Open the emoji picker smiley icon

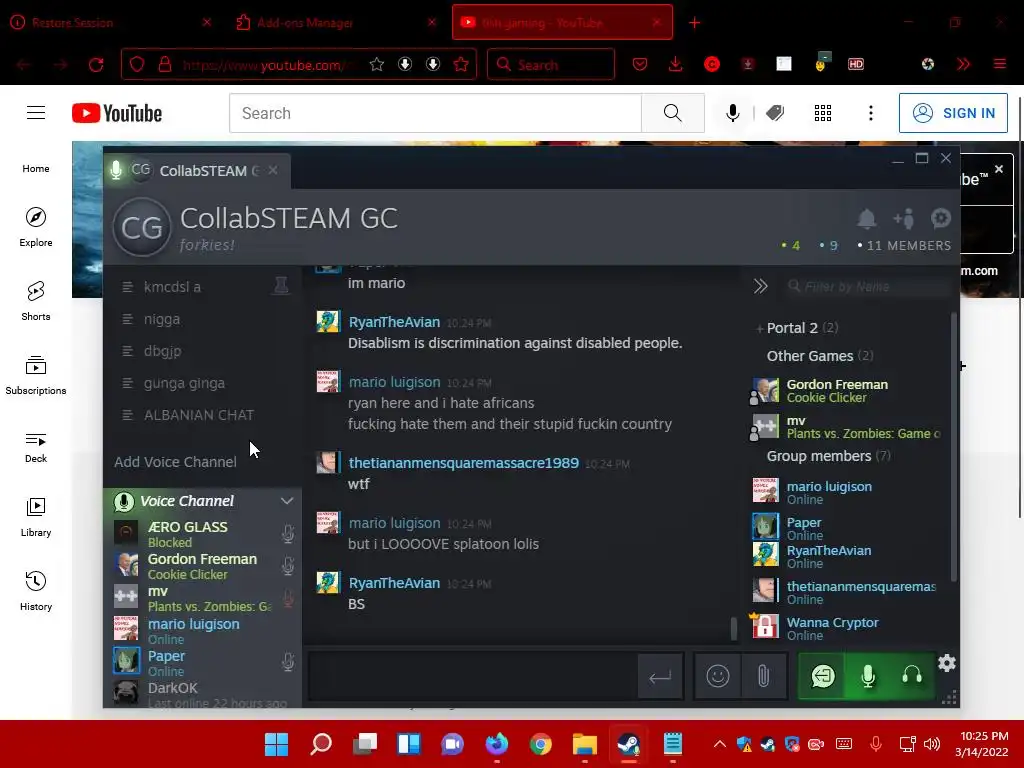click(x=718, y=676)
